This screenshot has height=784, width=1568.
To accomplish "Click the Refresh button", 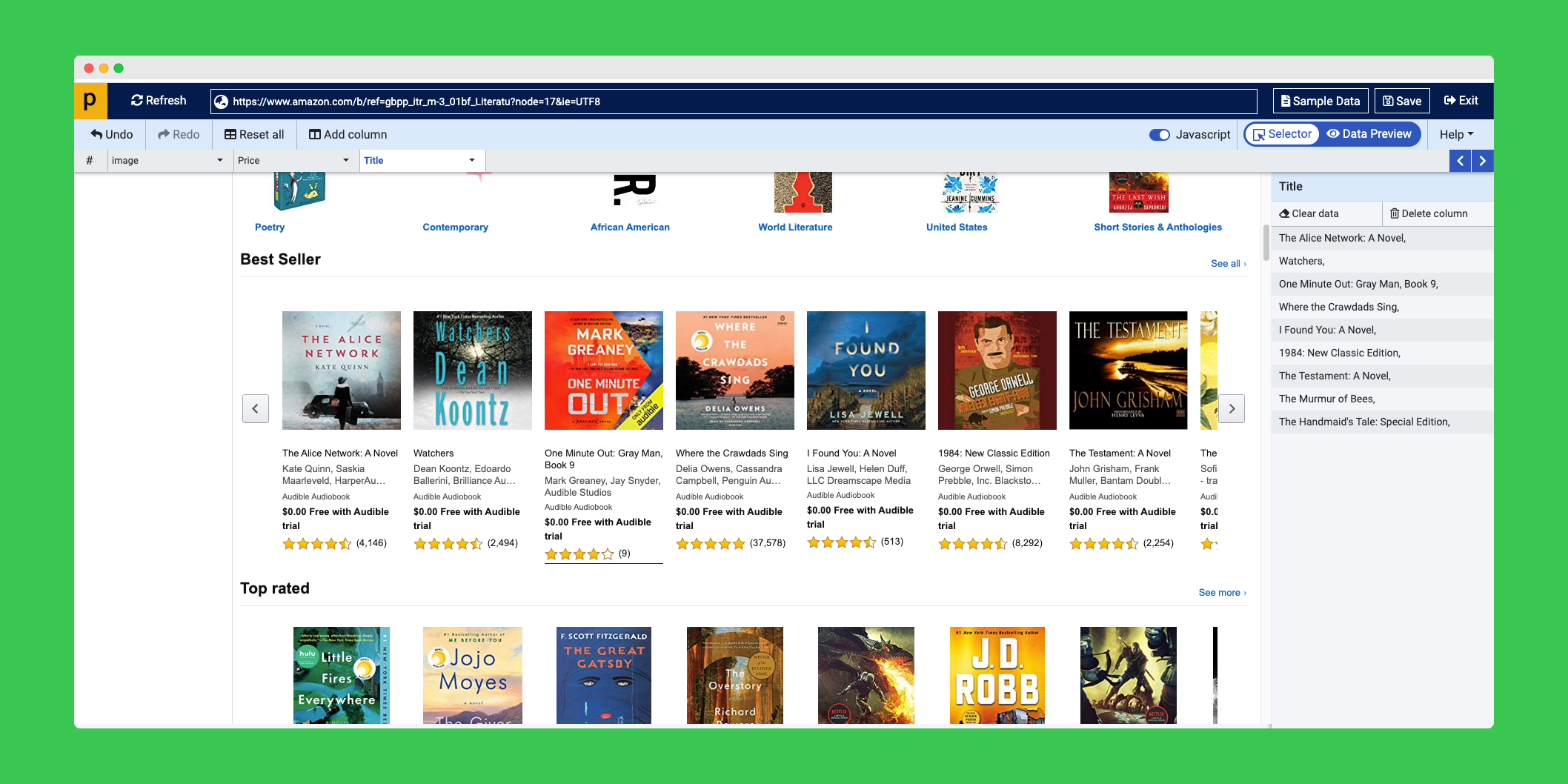I will (159, 101).
